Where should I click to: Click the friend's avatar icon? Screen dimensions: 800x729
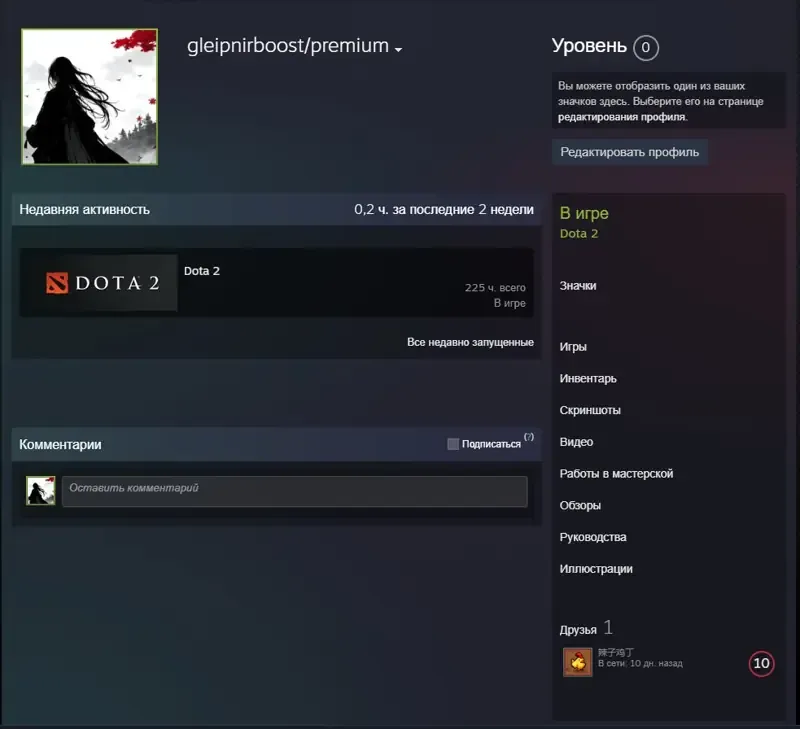[578, 662]
